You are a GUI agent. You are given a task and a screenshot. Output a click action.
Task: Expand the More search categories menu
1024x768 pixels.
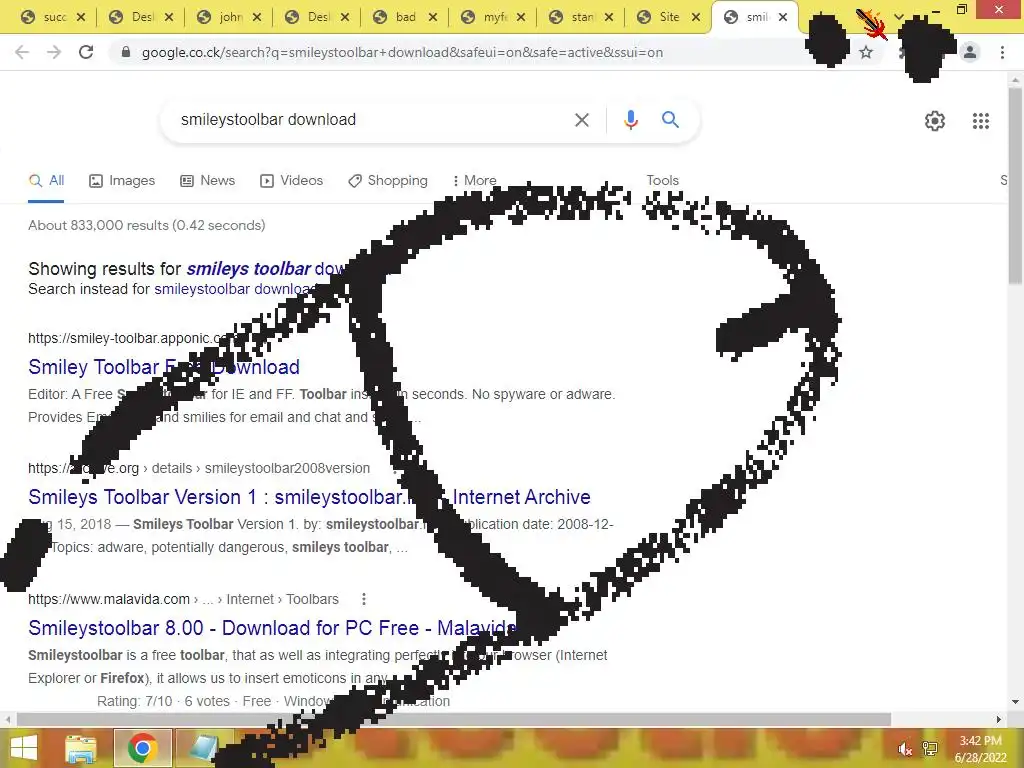(x=475, y=181)
